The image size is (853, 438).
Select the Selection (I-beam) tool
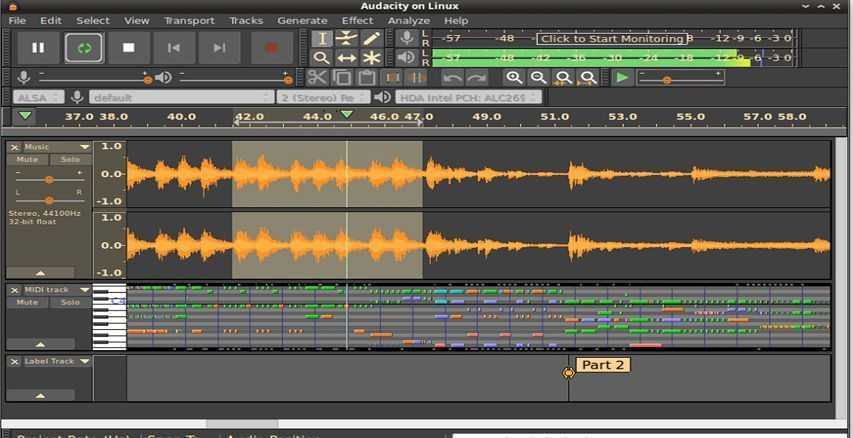(x=322, y=39)
